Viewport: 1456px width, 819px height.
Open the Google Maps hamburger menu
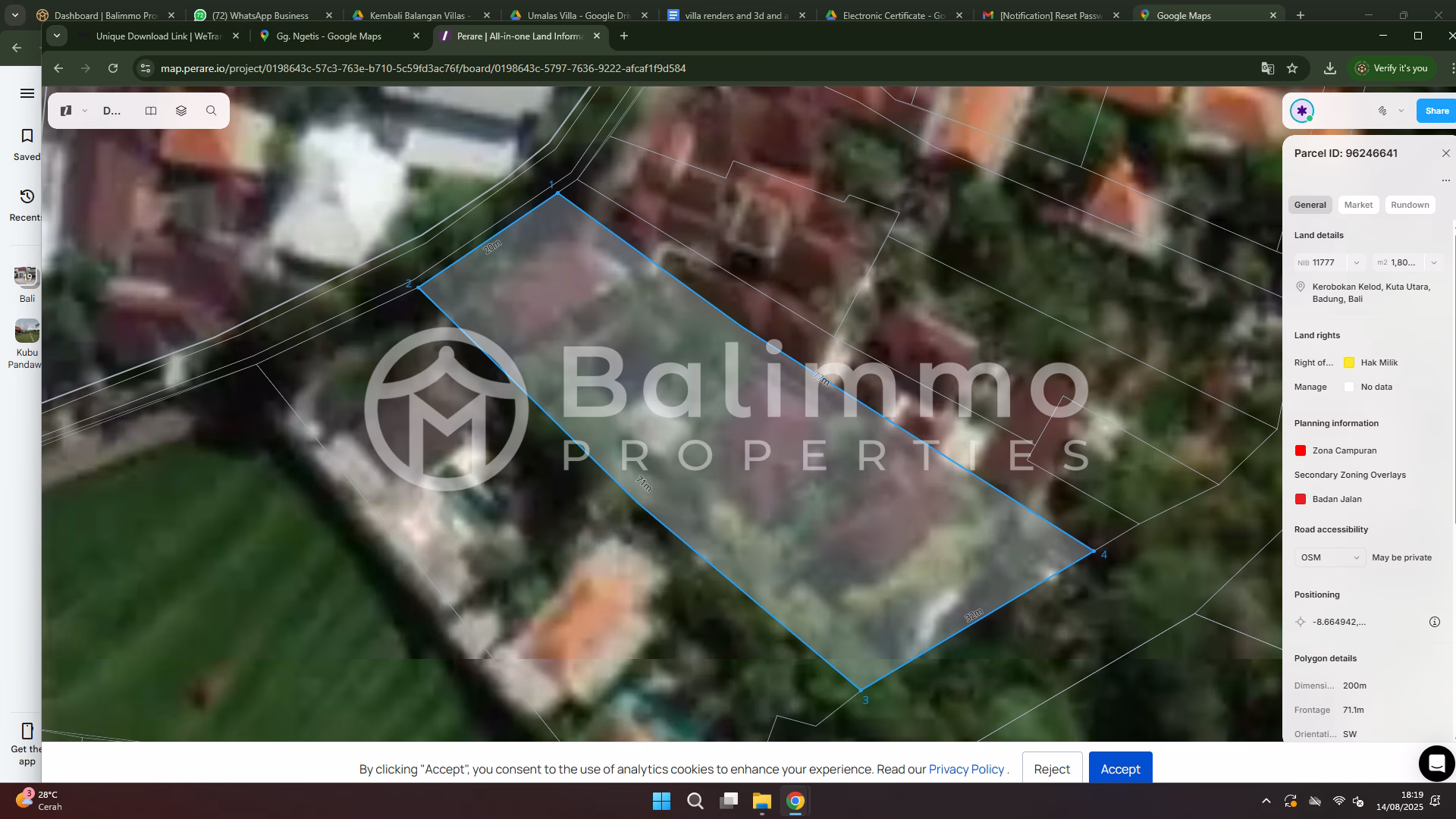tap(27, 93)
